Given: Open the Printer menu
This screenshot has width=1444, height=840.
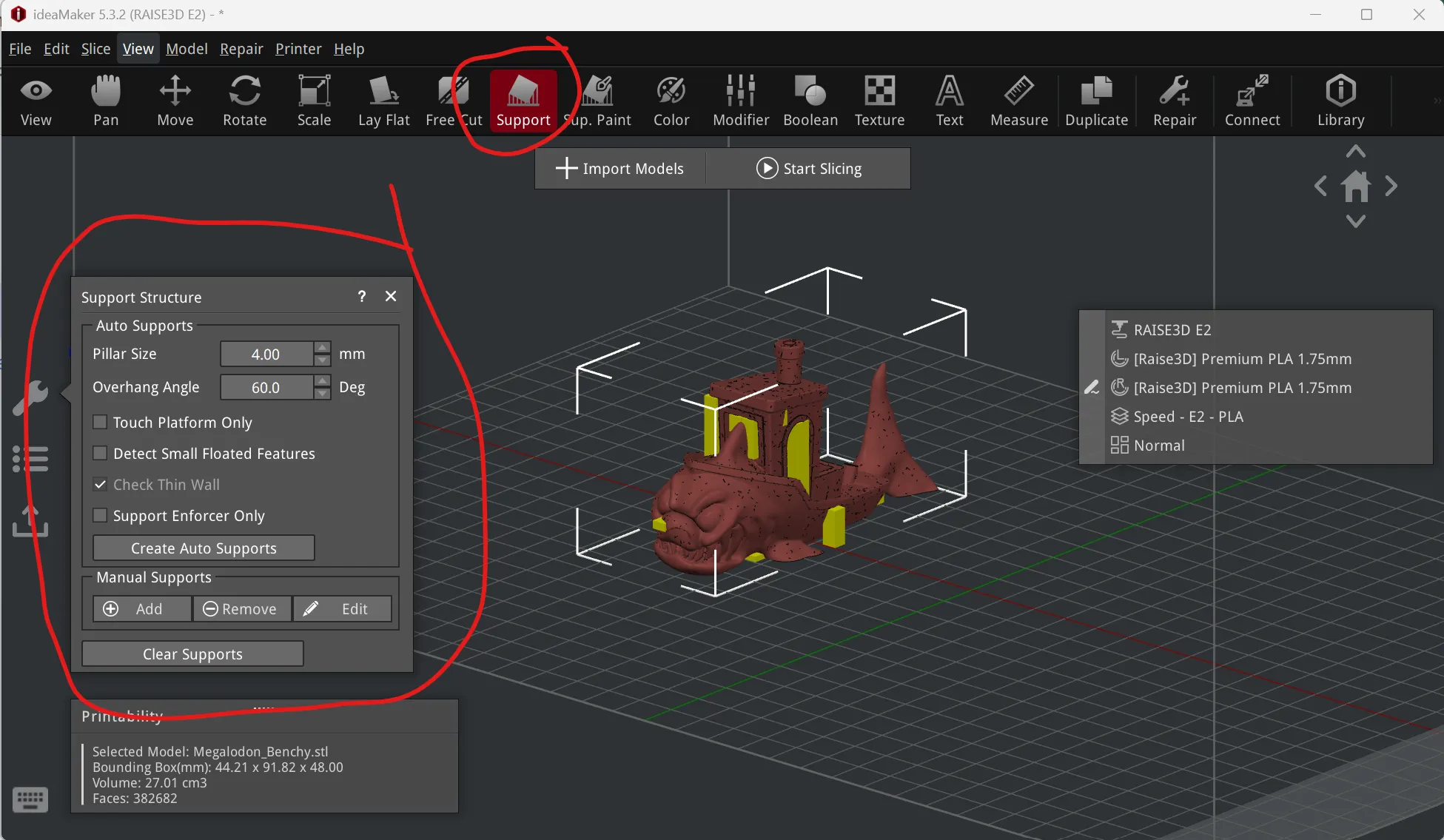Looking at the screenshot, I should coord(298,49).
